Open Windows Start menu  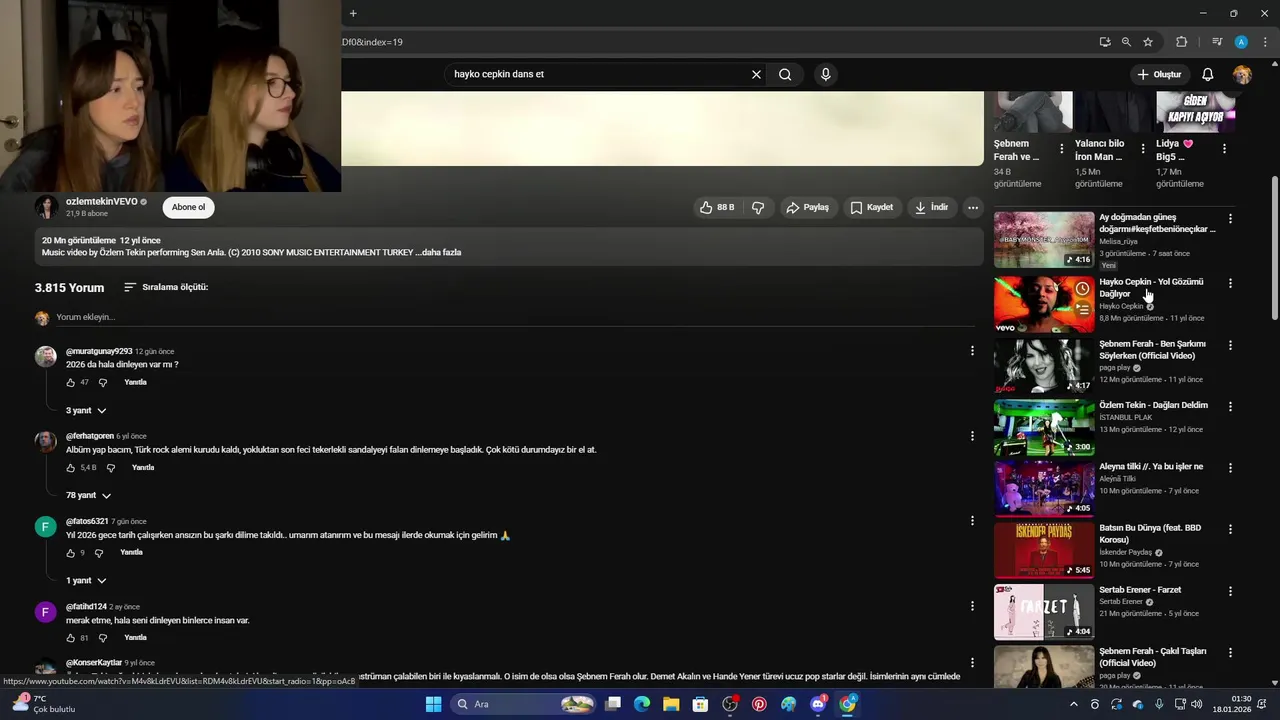[x=433, y=704]
